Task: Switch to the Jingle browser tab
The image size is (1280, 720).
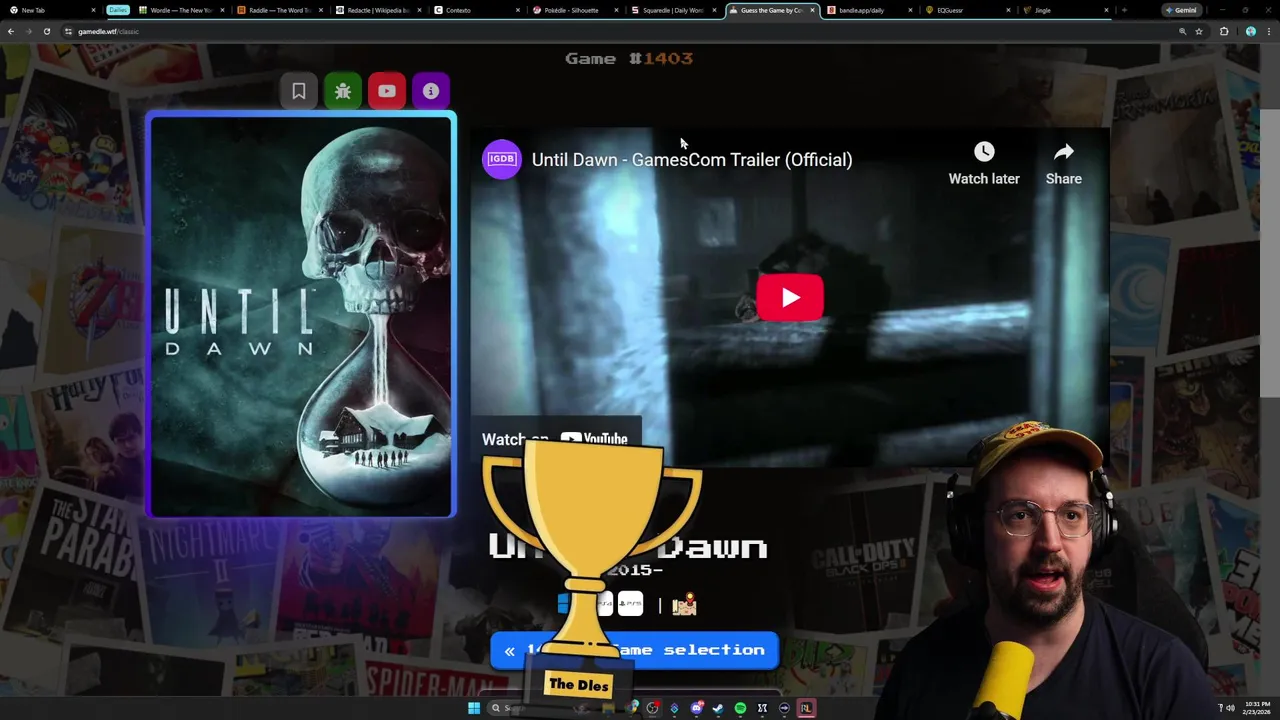Action: pyautogui.click(x=1063, y=10)
